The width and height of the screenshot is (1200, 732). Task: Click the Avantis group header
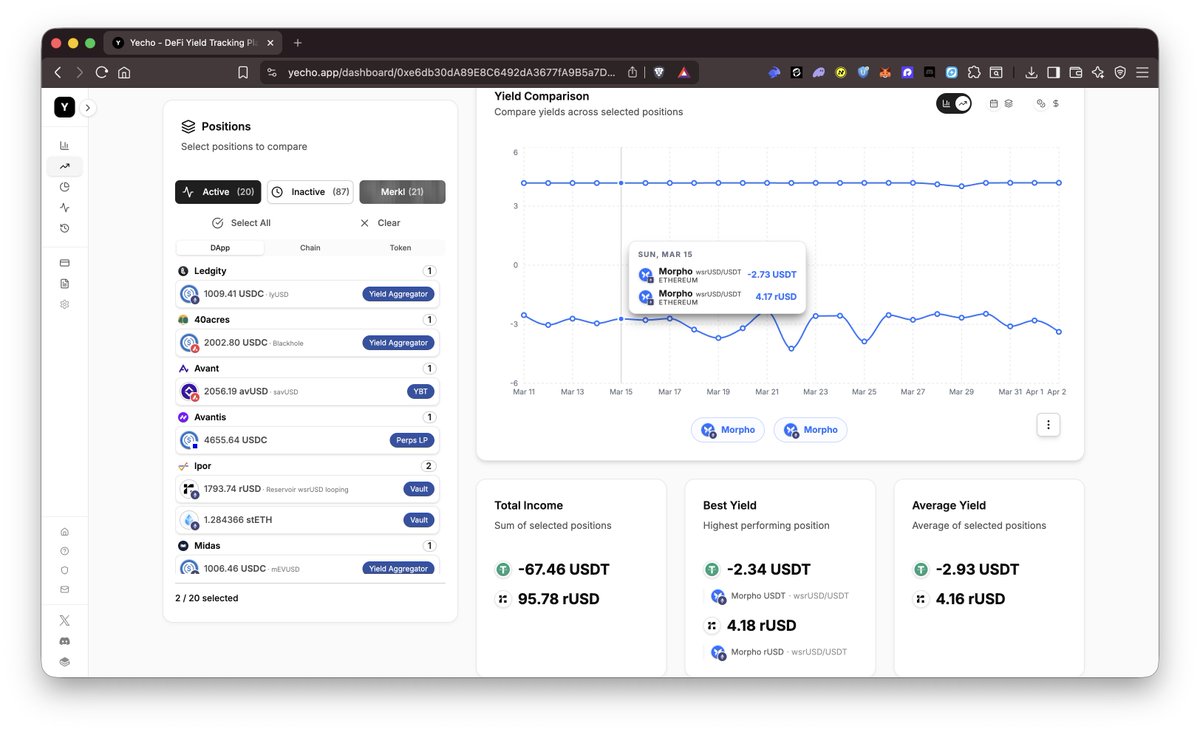pos(307,417)
